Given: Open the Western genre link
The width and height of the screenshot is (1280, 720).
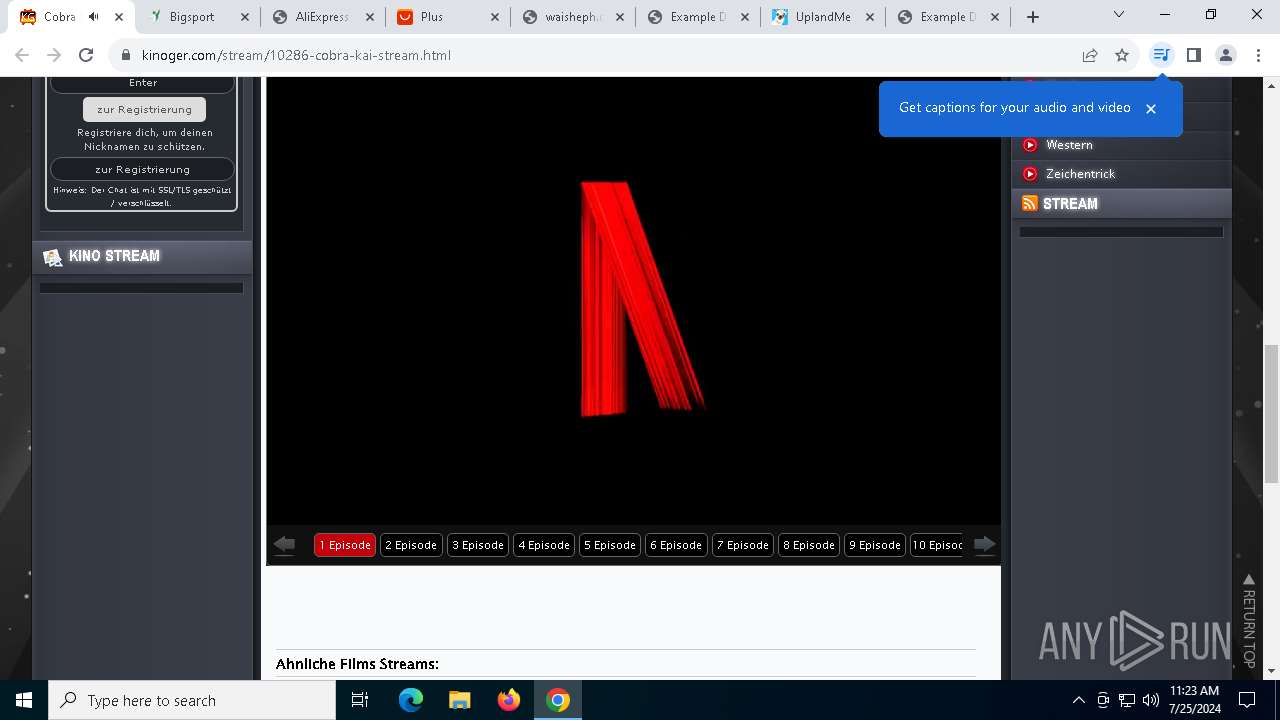Looking at the screenshot, I should point(1069,145).
